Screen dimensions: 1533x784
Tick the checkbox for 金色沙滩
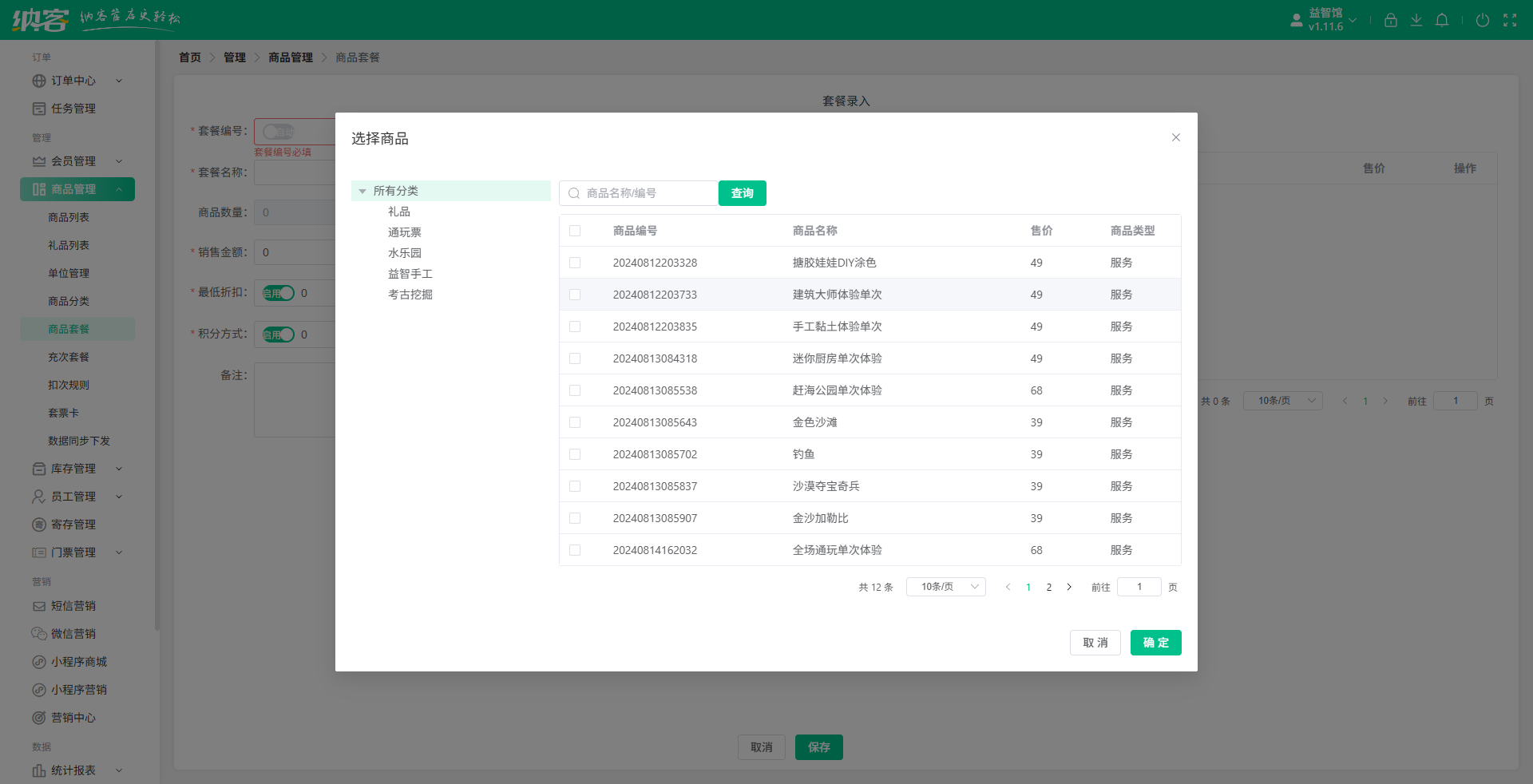click(x=576, y=422)
